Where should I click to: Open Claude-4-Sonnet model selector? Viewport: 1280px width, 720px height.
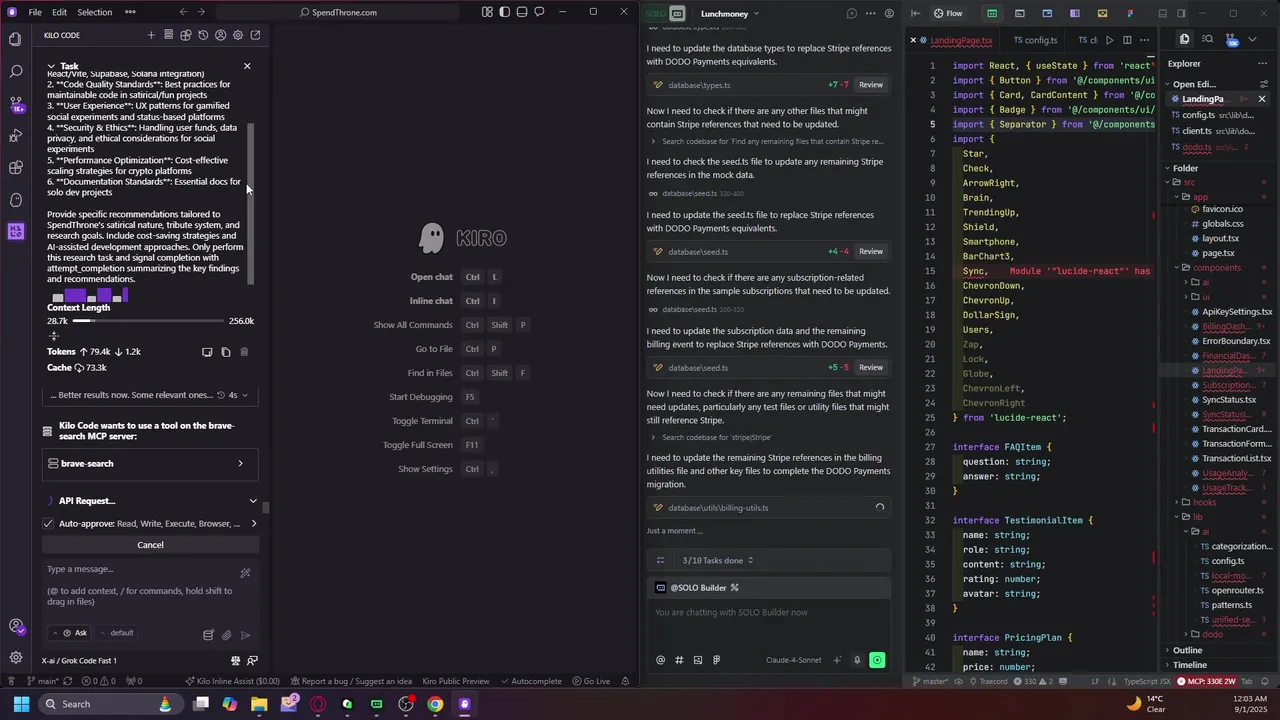794,660
